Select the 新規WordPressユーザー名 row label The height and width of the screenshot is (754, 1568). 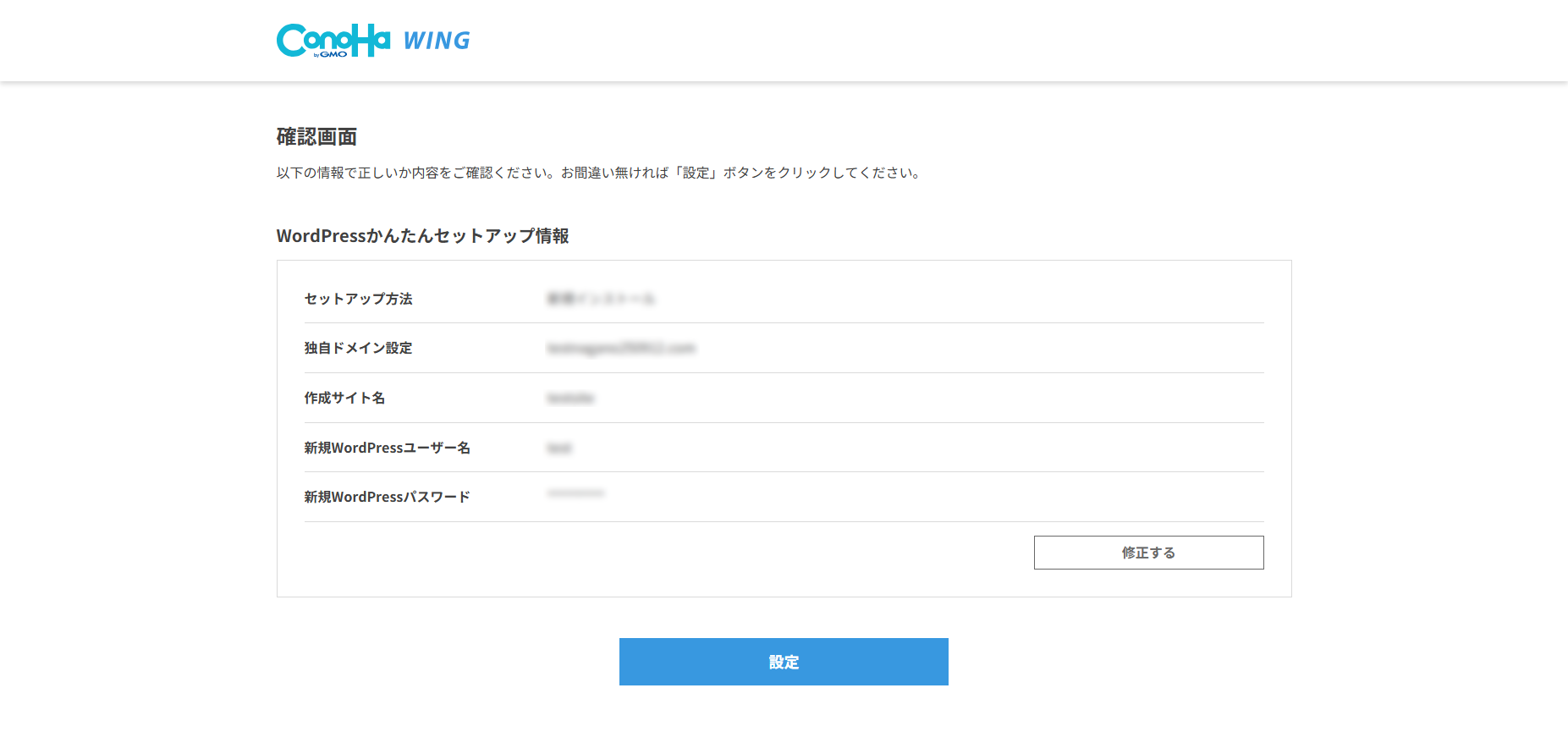tap(387, 448)
